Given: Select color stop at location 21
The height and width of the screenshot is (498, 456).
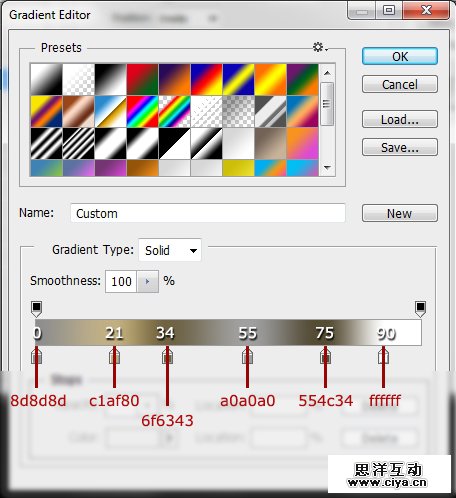Looking at the screenshot, I should [x=114, y=356].
